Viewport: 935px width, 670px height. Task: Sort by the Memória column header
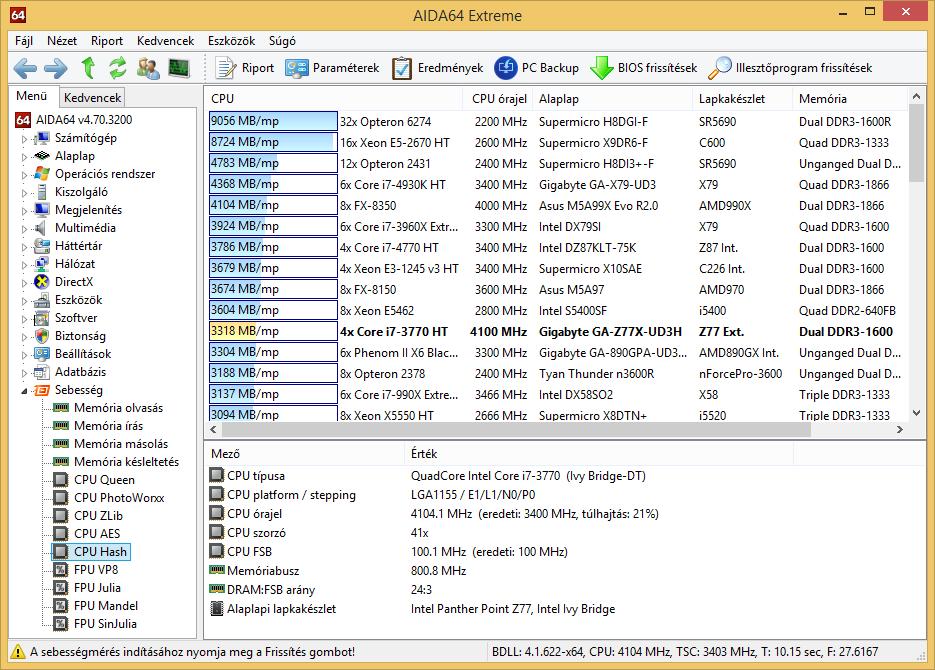coord(850,98)
